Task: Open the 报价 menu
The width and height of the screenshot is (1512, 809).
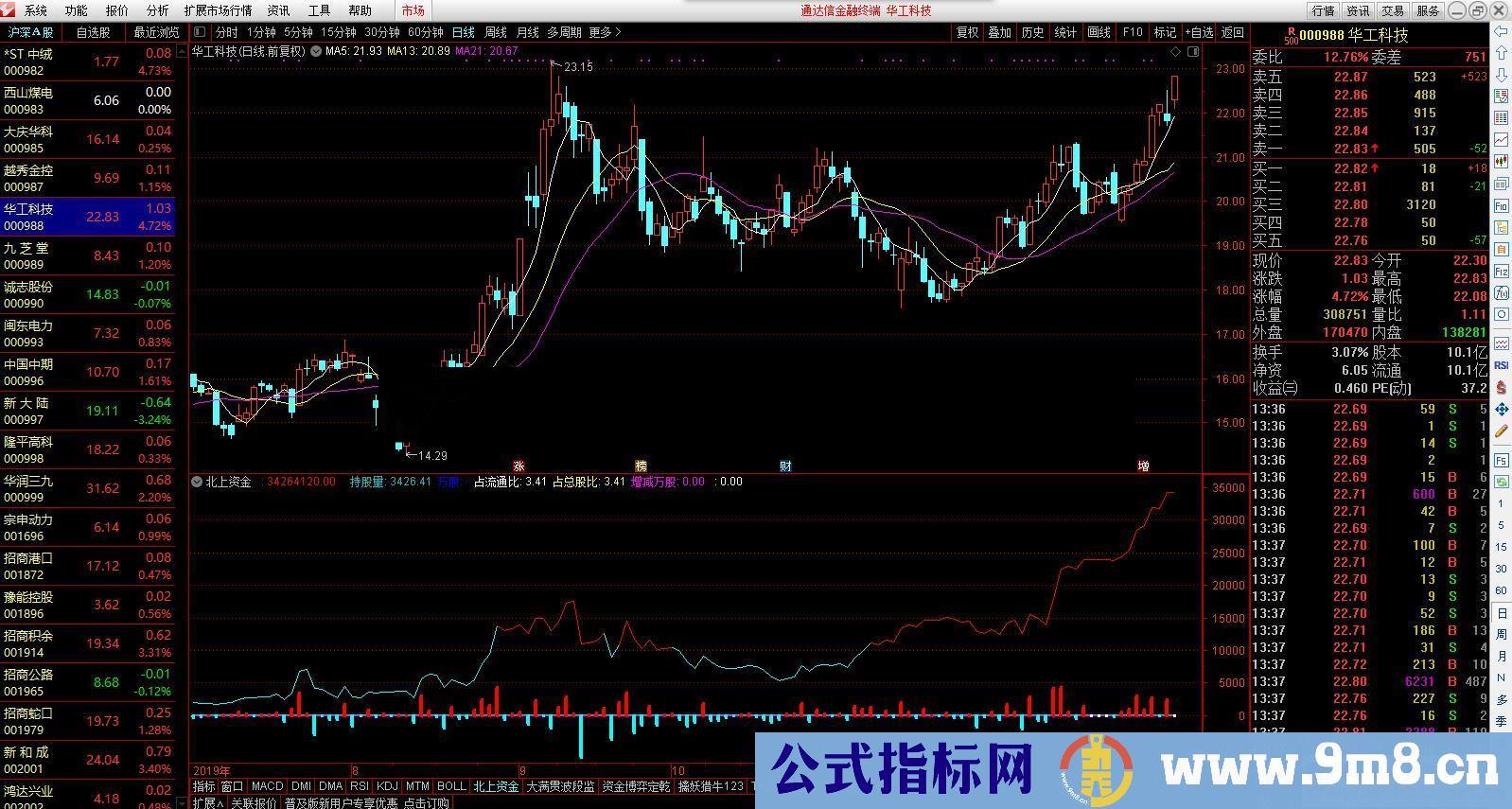Action: pos(117,10)
